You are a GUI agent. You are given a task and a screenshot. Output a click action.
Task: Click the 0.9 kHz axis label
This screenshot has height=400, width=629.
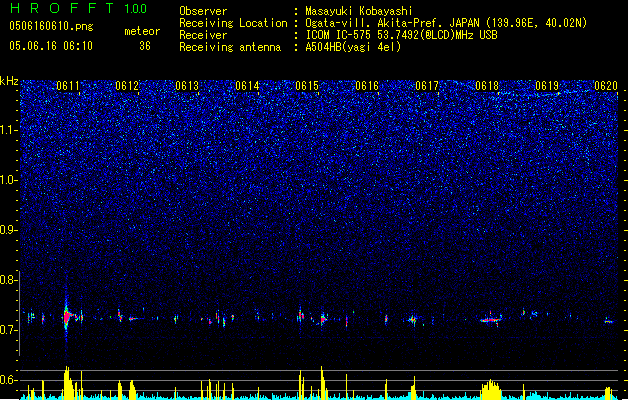9,230
